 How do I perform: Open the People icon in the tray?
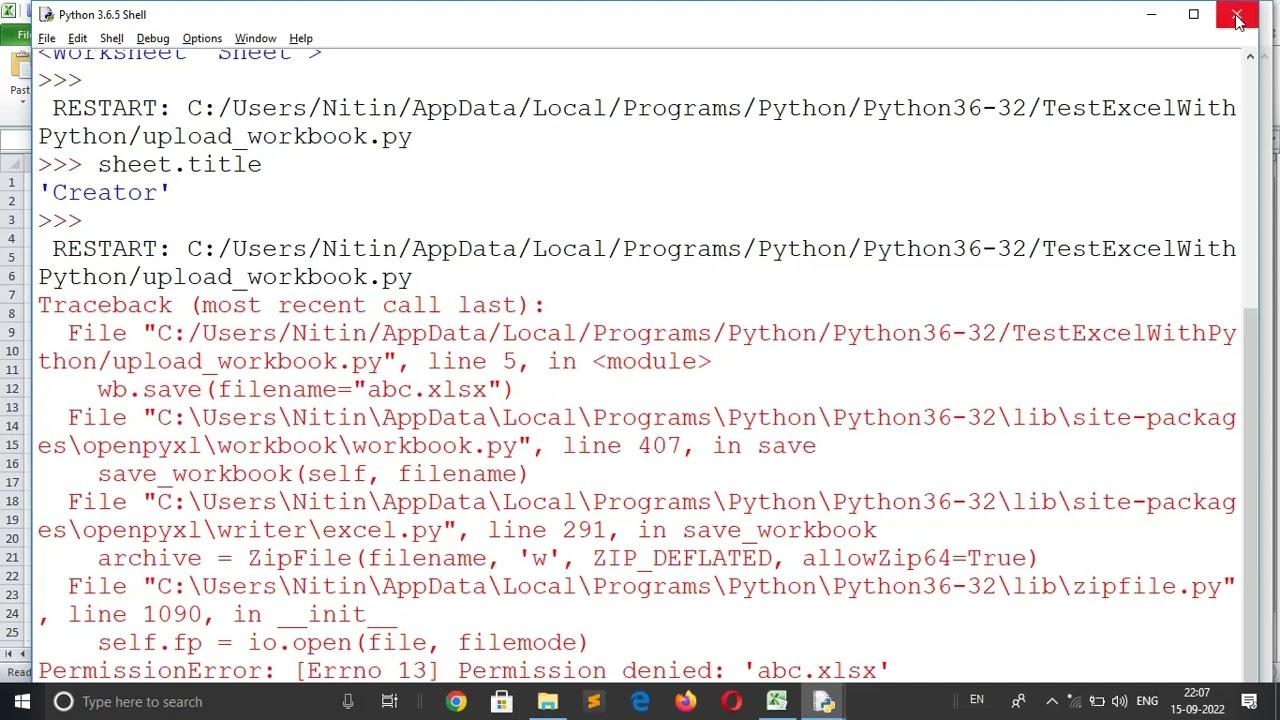pyautogui.click(x=1018, y=701)
